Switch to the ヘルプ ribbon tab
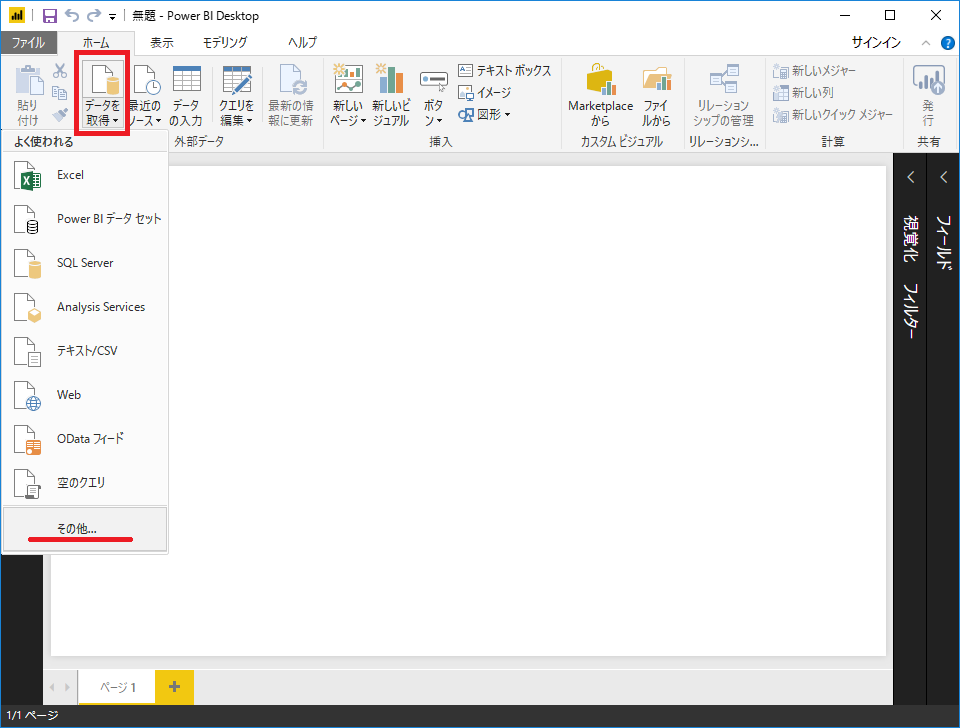This screenshot has width=960, height=728. (x=302, y=42)
